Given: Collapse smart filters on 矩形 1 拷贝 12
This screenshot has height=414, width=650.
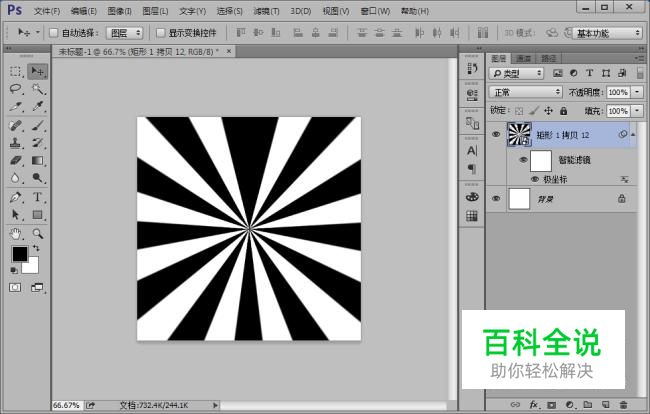Looking at the screenshot, I should tap(633, 135).
